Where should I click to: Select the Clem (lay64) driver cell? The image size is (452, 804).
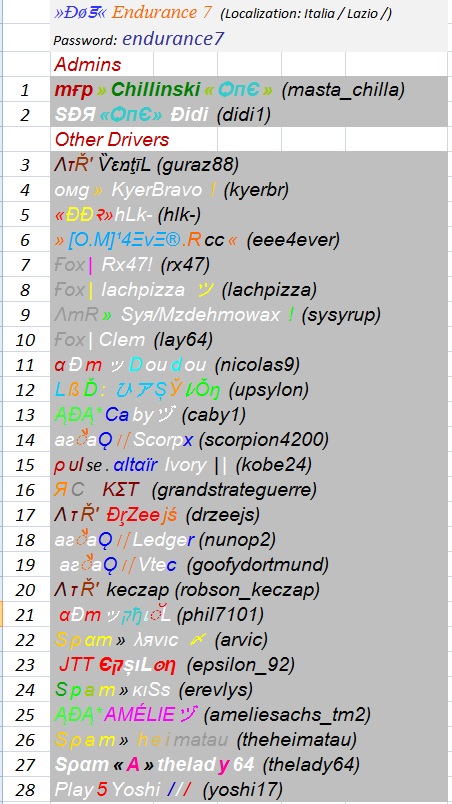pos(249,339)
